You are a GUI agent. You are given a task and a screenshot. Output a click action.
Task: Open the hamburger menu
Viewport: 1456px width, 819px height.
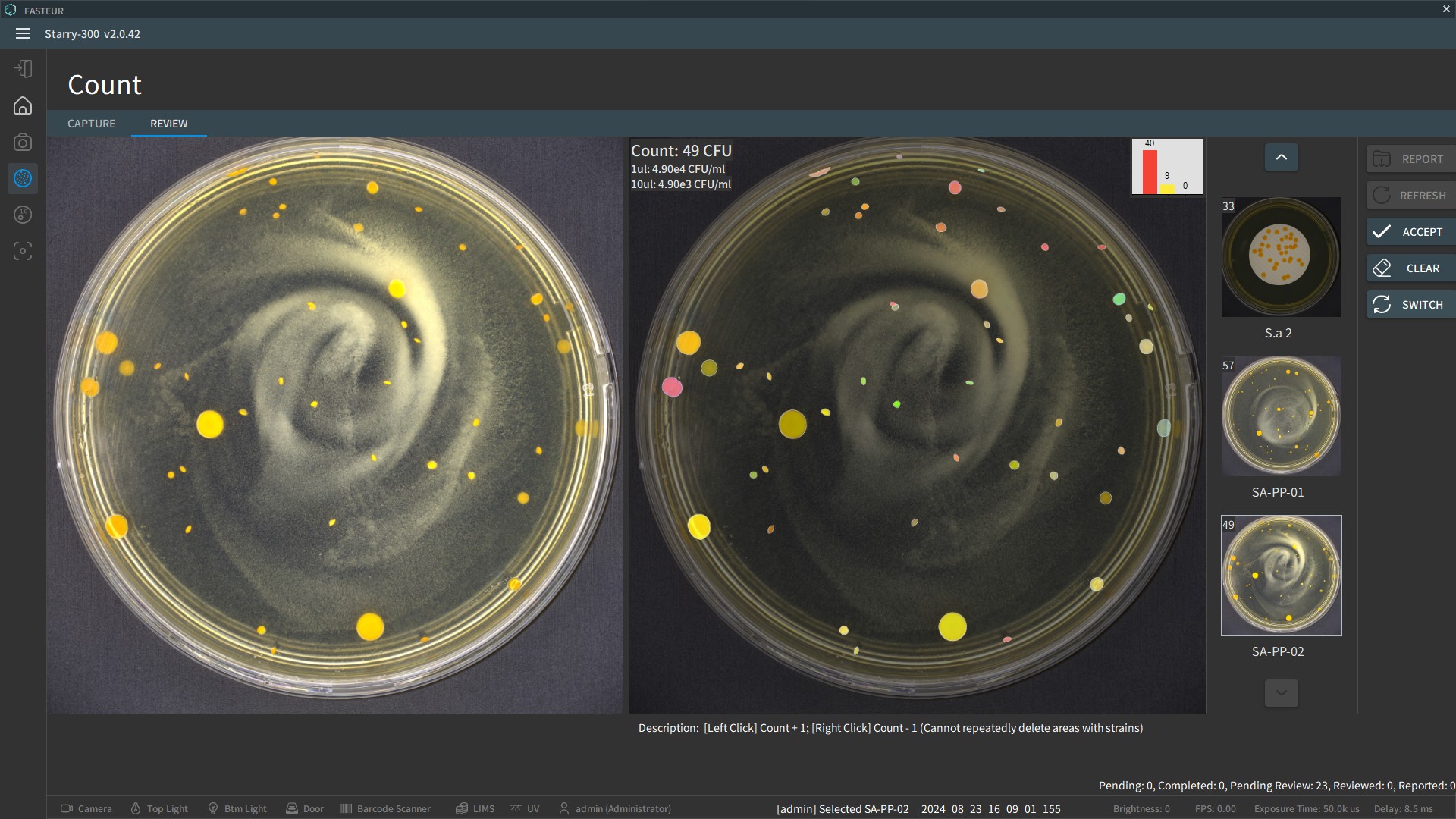(x=23, y=33)
